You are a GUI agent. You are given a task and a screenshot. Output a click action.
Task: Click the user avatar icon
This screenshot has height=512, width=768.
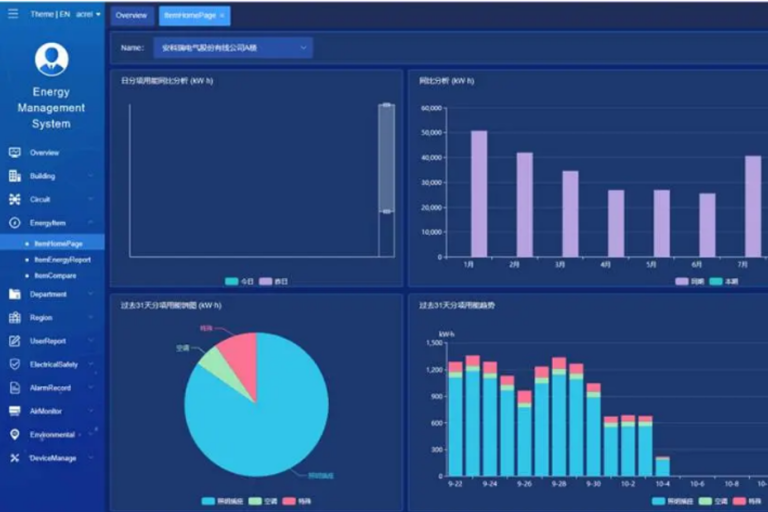(51, 59)
